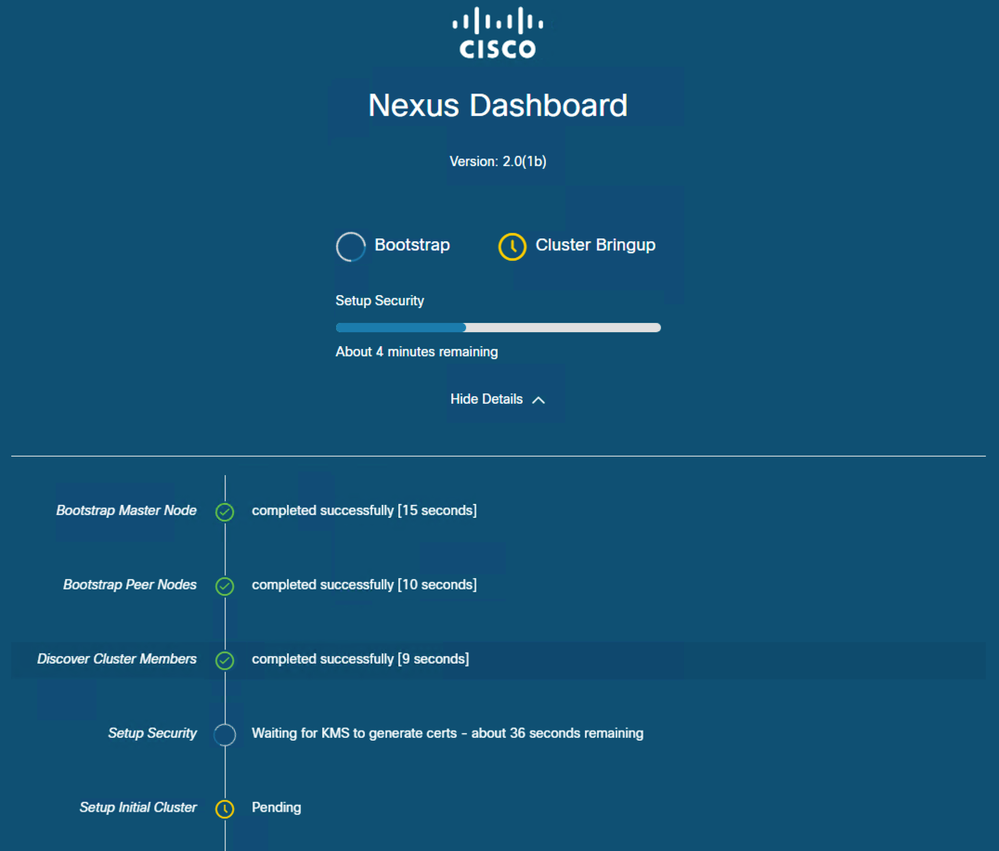Click the Cisco logo at top
The image size is (999, 851).
coord(498,33)
